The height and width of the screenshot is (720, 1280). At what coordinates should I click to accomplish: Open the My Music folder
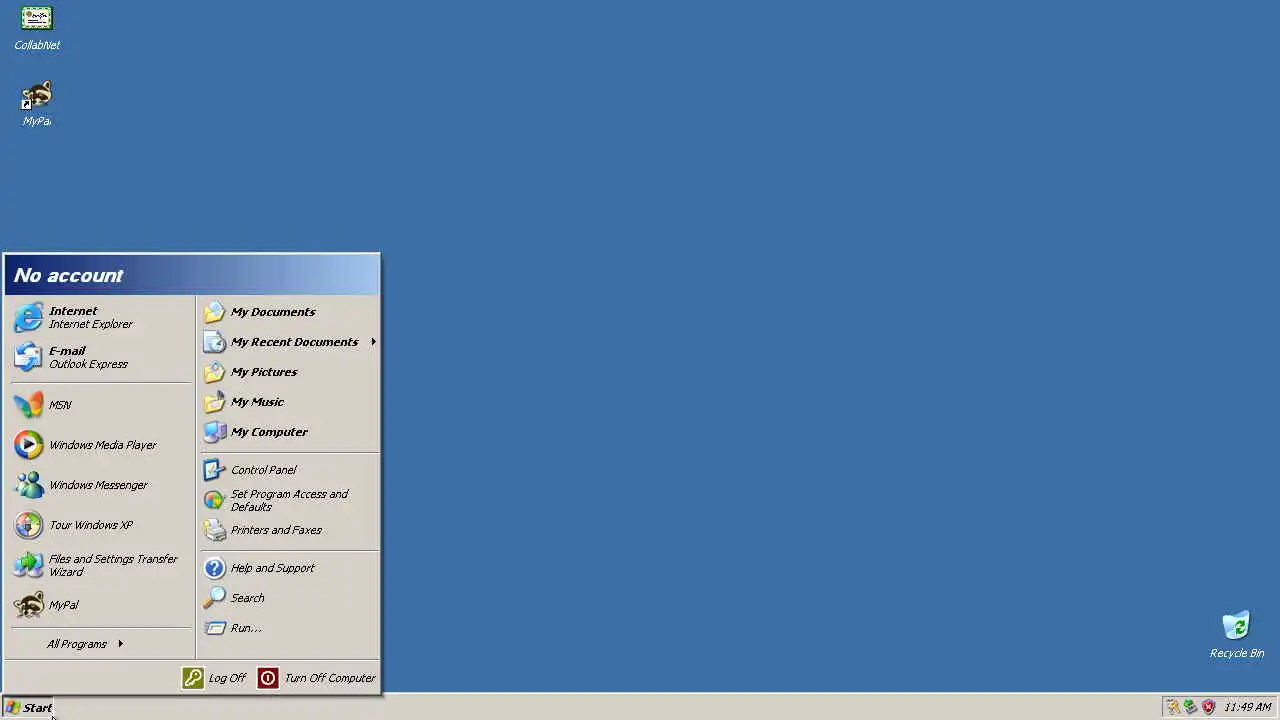pos(289,402)
